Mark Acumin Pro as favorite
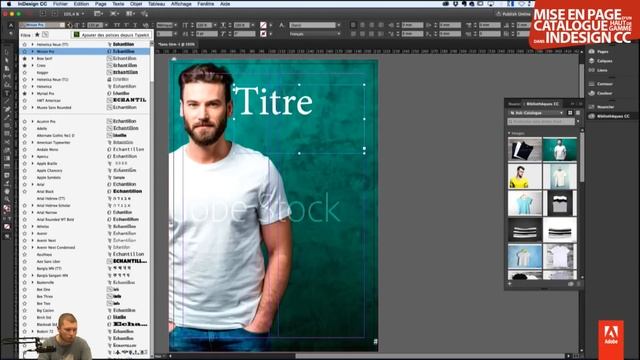The width and height of the screenshot is (640, 360). tap(24, 122)
